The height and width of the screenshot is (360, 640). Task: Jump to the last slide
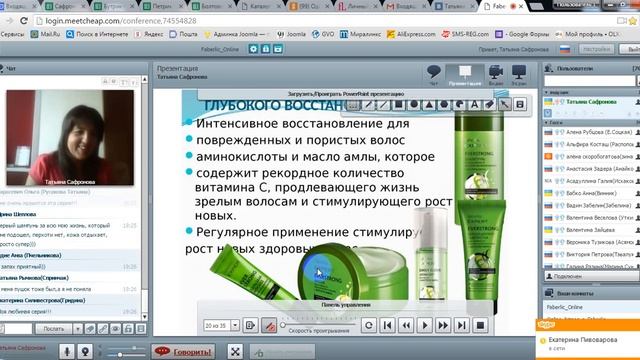coord(462,325)
